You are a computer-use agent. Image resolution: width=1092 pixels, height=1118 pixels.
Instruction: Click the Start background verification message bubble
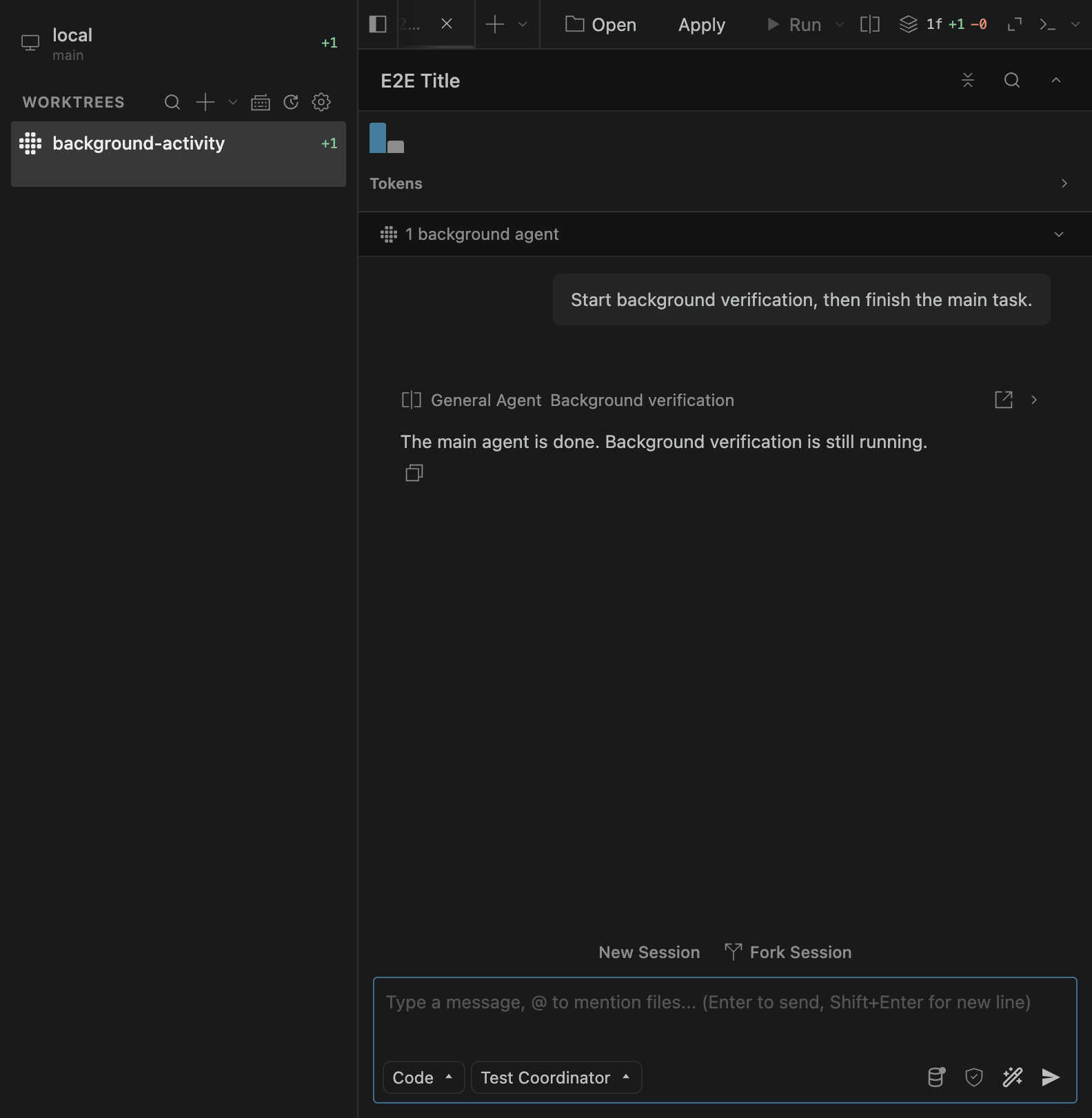801,300
